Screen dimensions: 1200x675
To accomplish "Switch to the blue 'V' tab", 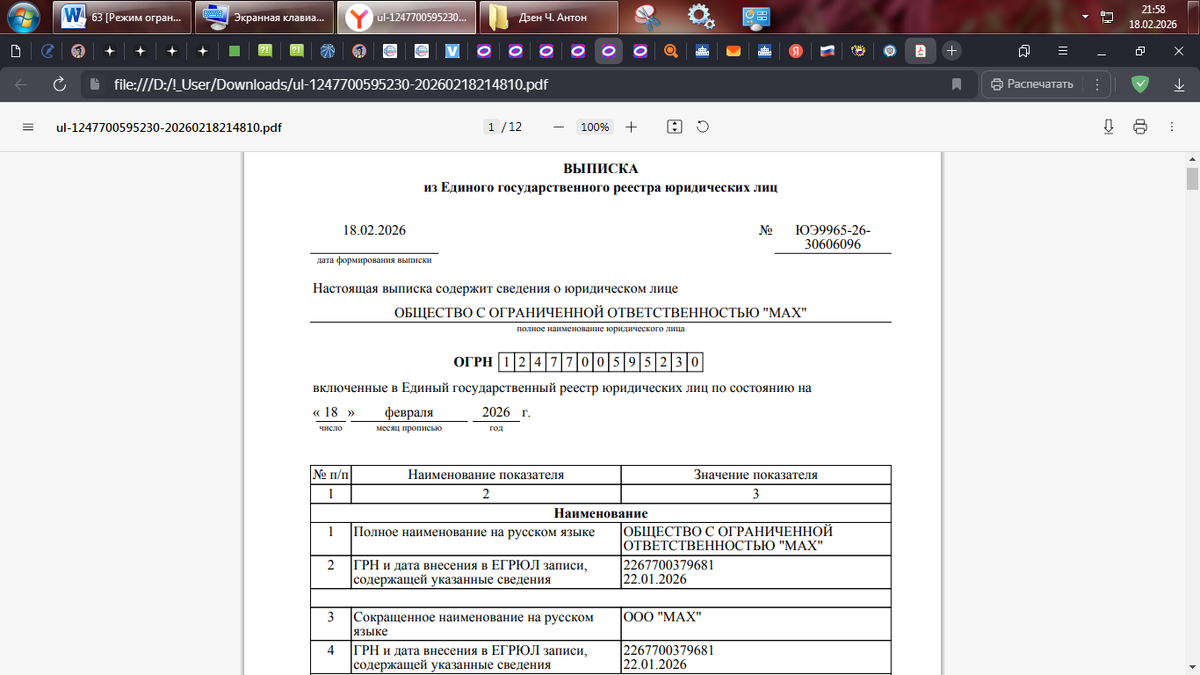I will 452,50.
